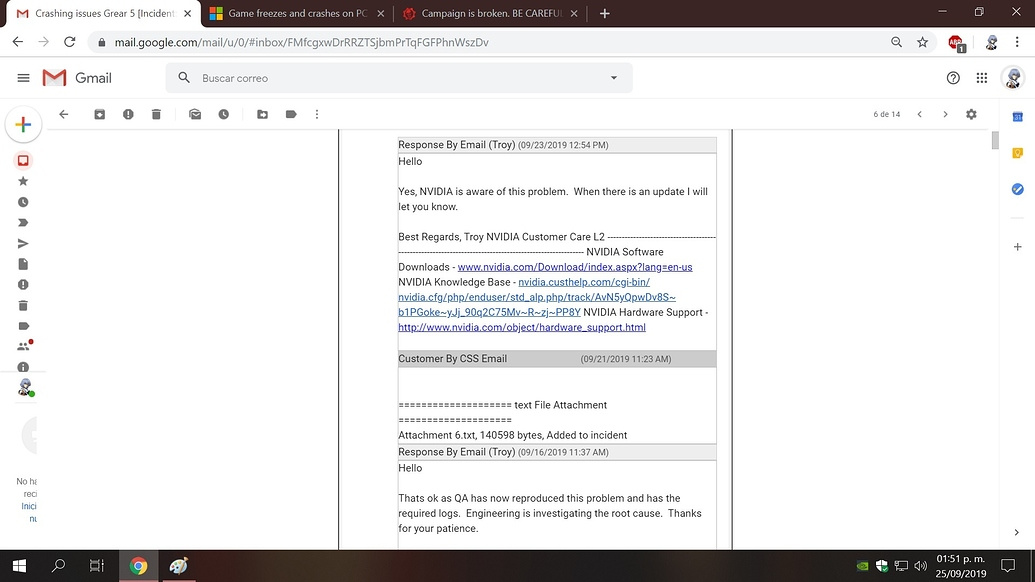This screenshot has width=1035, height=582.
Task: Open Important messages in the sidebar
Action: [x=23, y=222]
